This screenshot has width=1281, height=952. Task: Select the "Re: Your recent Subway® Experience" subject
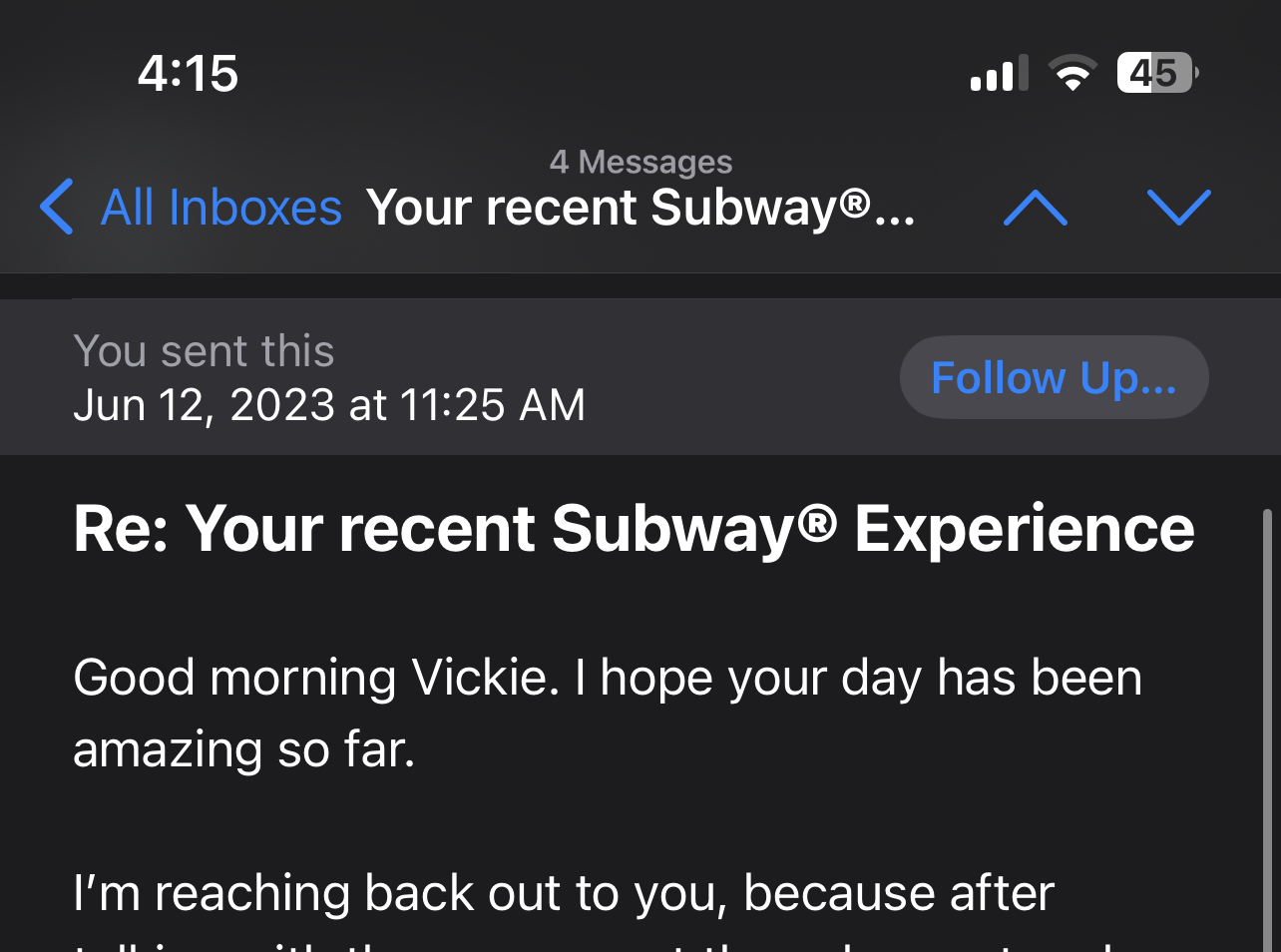coord(633,528)
